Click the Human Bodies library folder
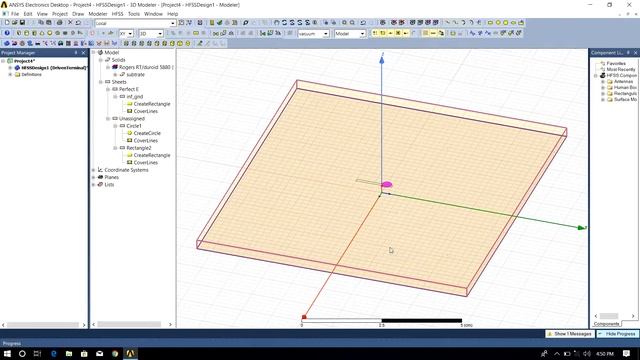 tap(625, 87)
